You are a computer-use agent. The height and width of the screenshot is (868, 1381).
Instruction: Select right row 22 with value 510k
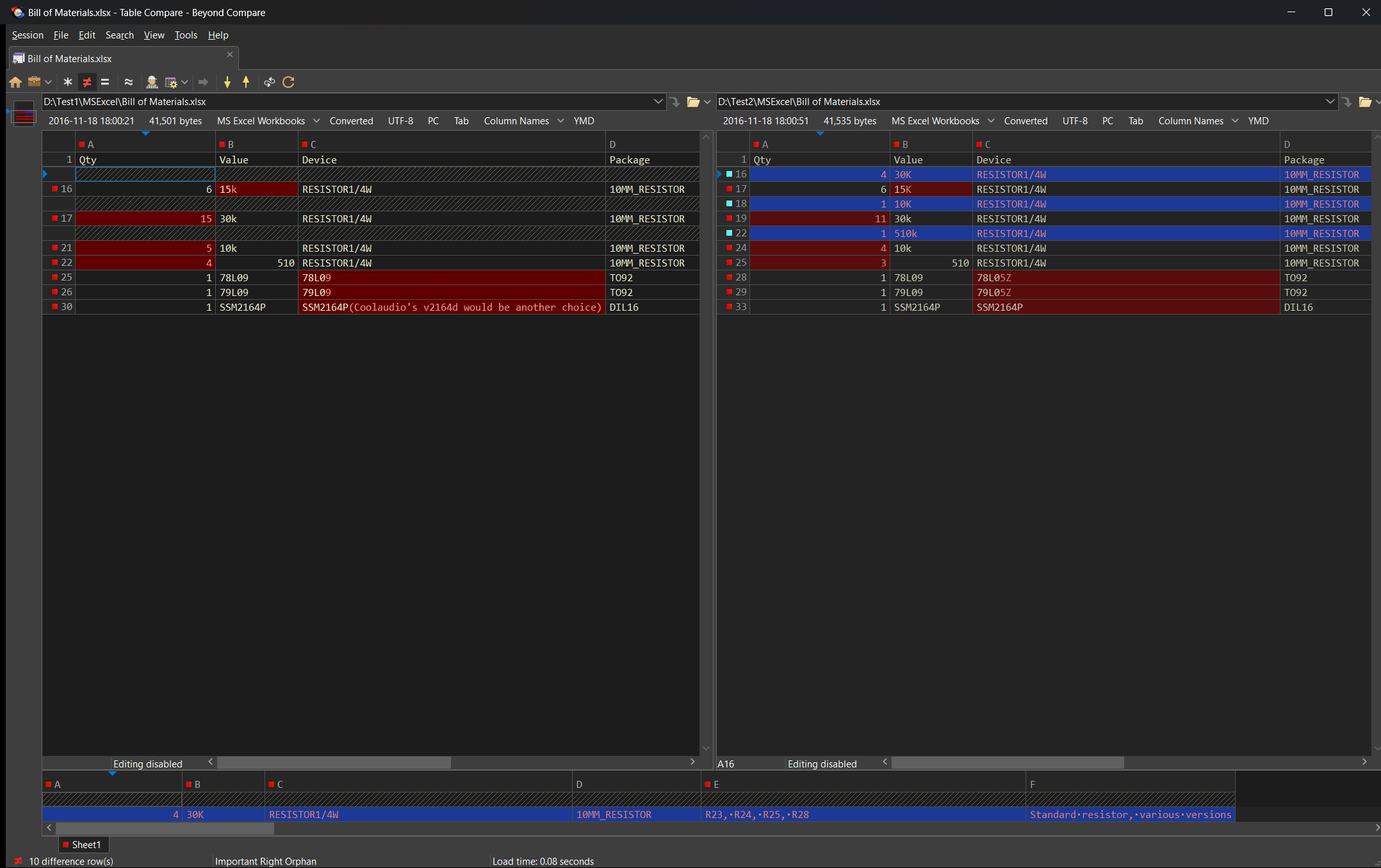(1044, 234)
